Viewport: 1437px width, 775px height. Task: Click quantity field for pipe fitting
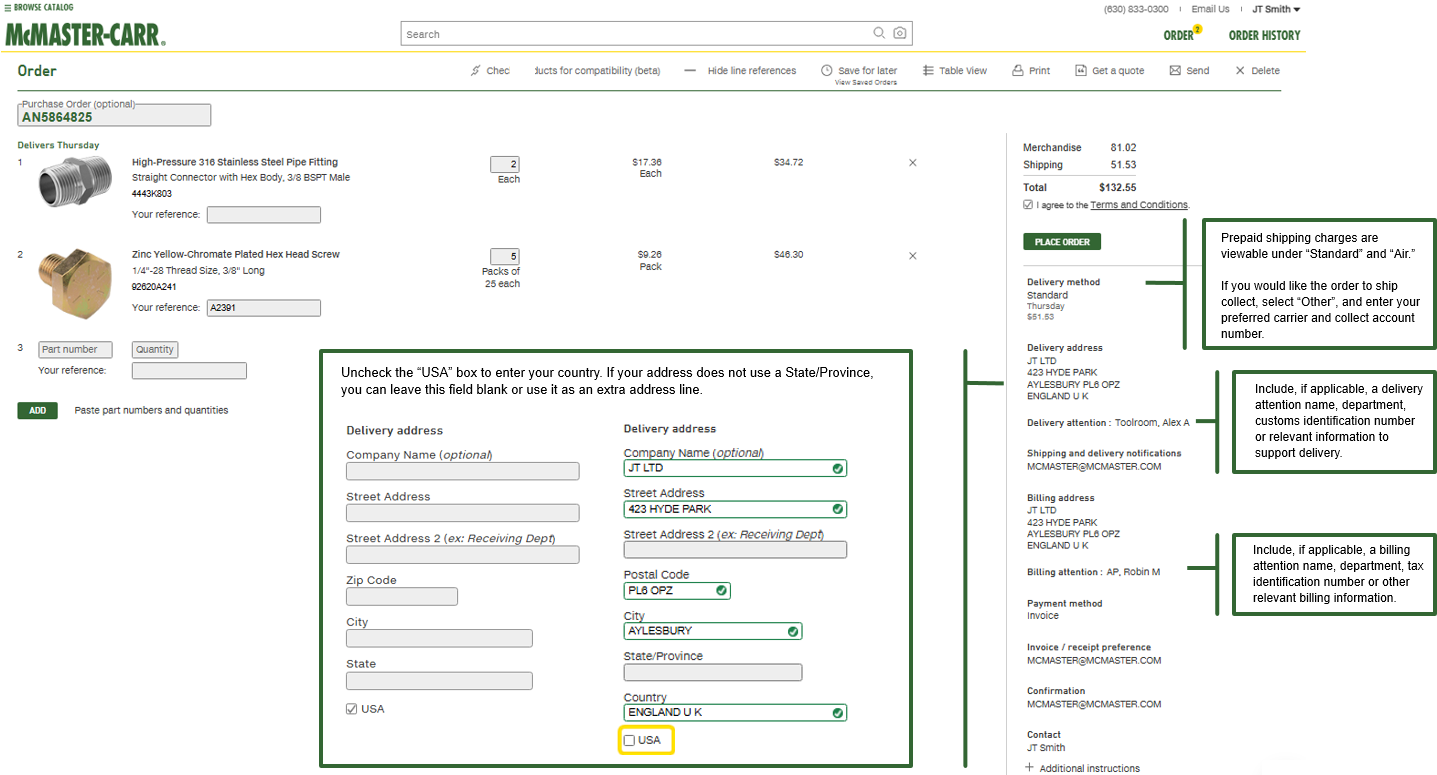tap(505, 164)
